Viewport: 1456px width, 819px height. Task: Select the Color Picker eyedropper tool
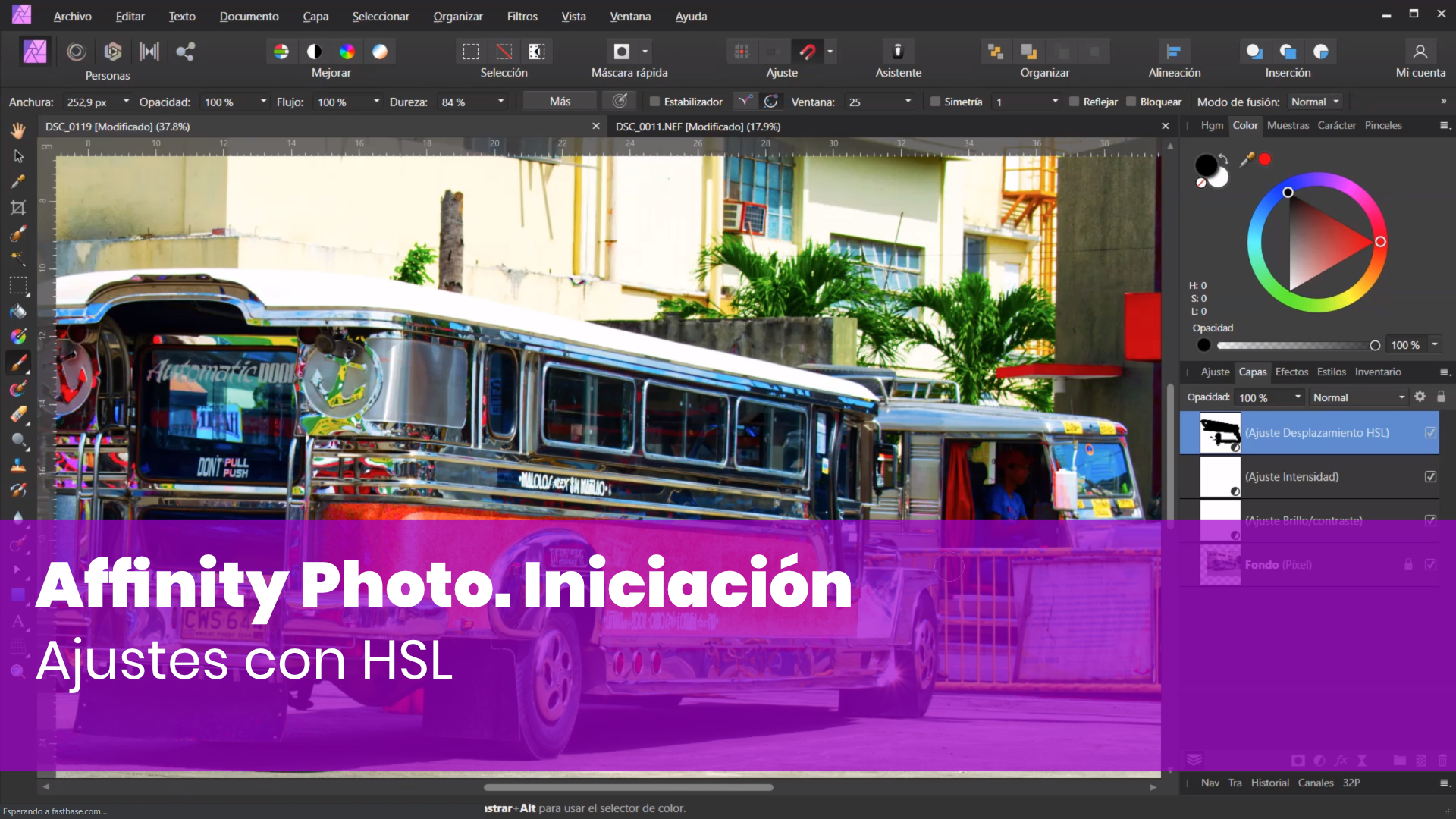18,182
